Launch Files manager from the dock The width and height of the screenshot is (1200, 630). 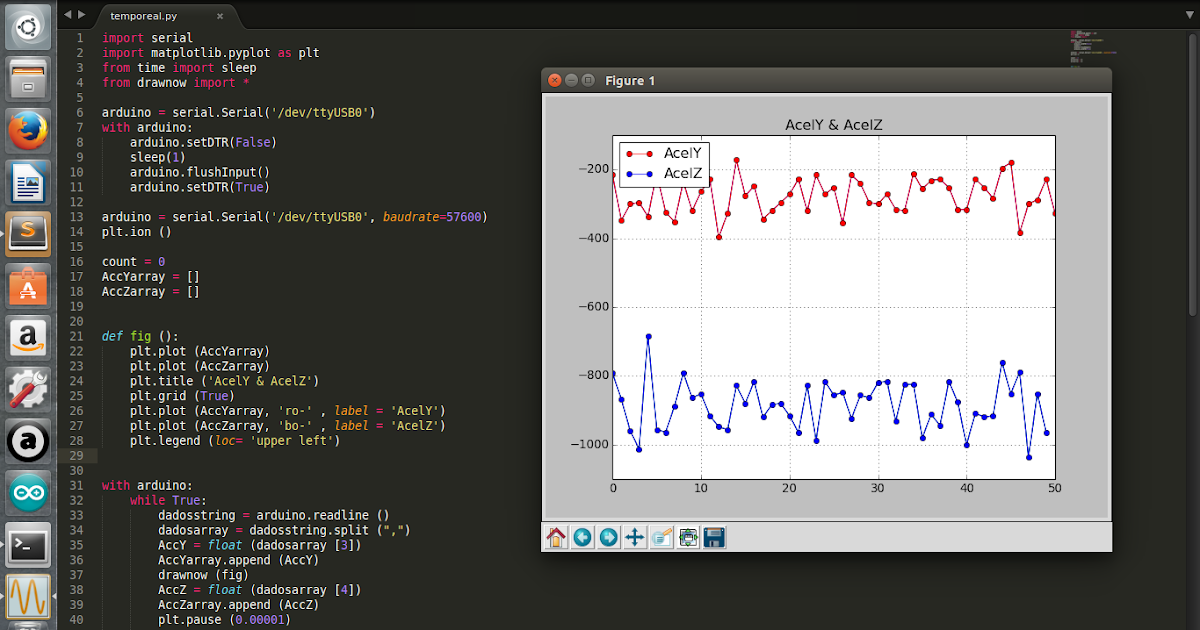tap(28, 78)
